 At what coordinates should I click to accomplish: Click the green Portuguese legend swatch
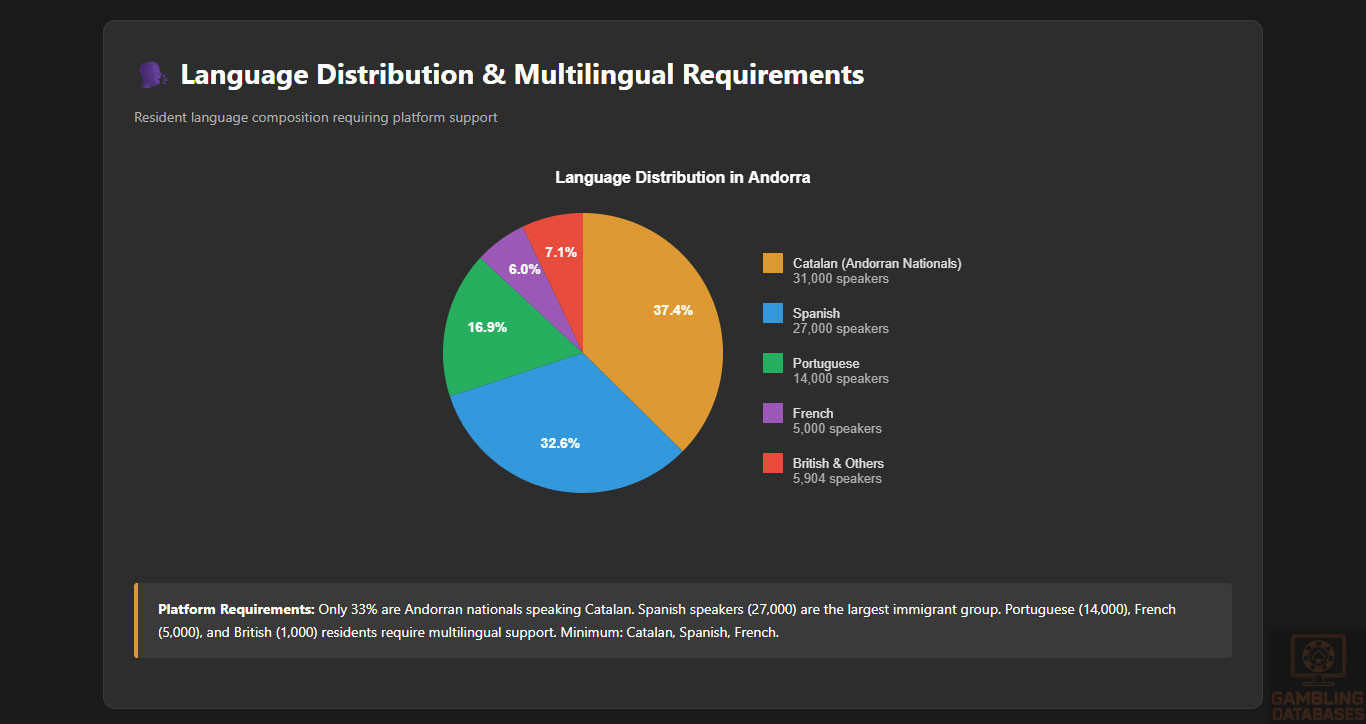coord(773,363)
